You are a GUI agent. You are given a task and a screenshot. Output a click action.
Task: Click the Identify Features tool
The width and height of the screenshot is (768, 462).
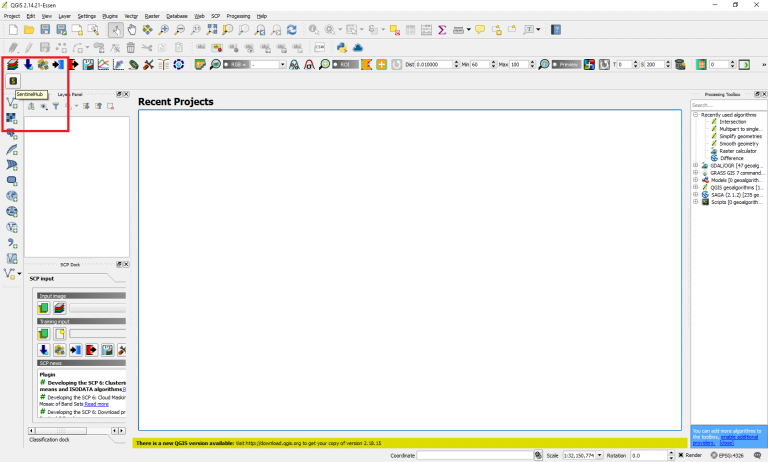point(313,30)
